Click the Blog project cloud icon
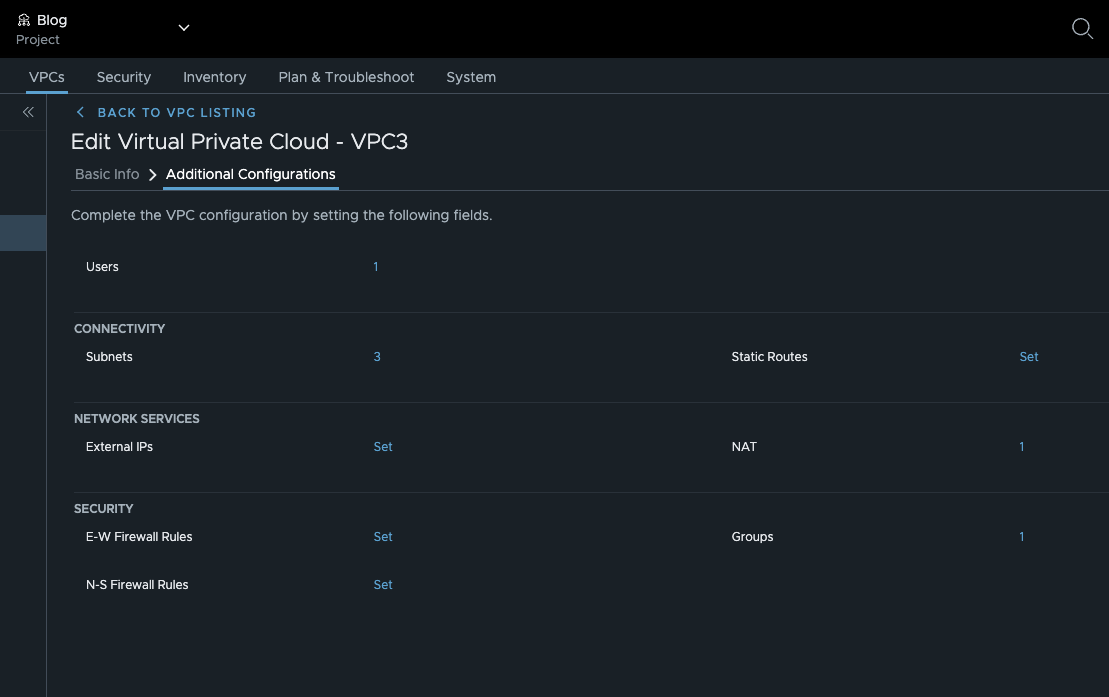This screenshot has width=1109, height=697. [x=23, y=19]
